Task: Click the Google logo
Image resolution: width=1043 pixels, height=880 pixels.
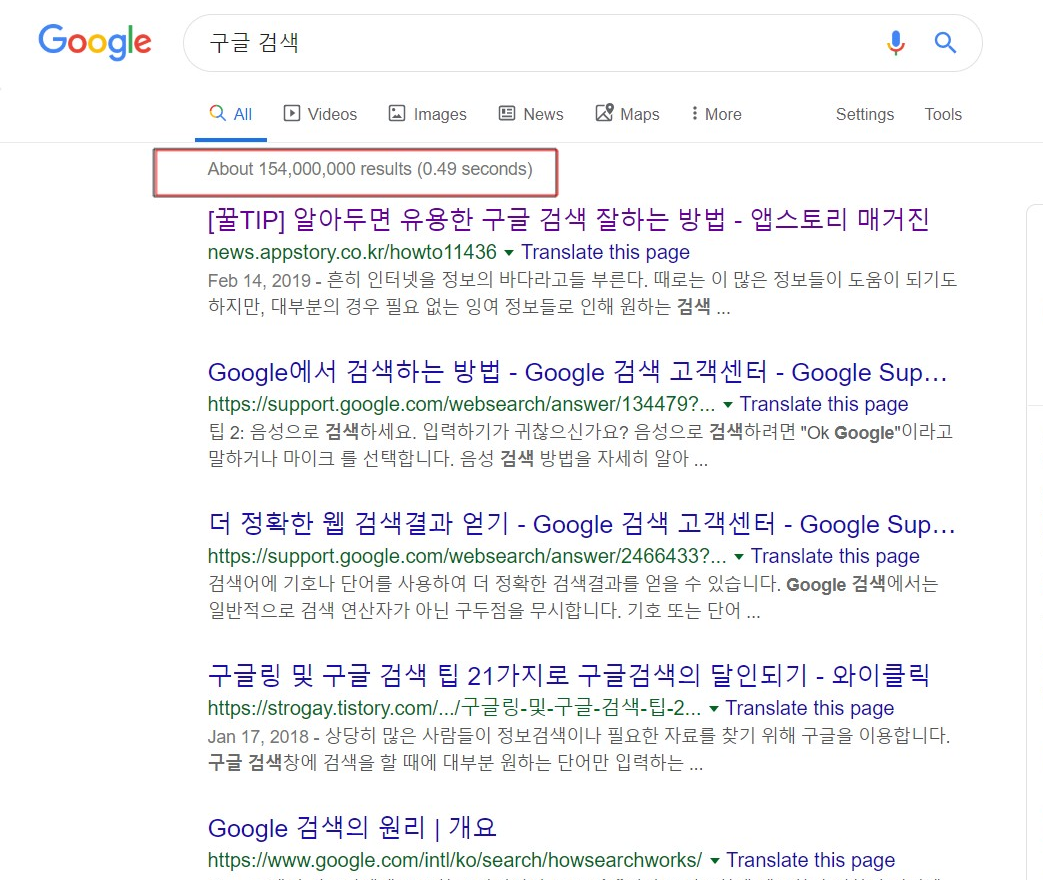Action: tap(94, 42)
